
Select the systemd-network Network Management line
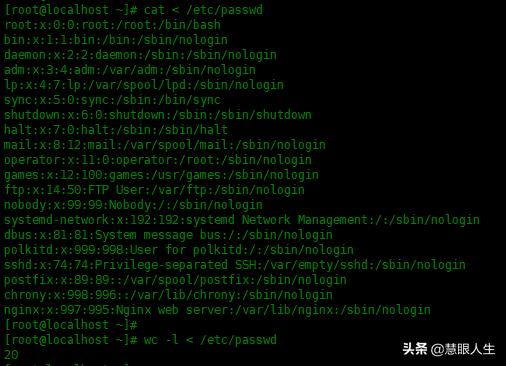(x=242, y=220)
